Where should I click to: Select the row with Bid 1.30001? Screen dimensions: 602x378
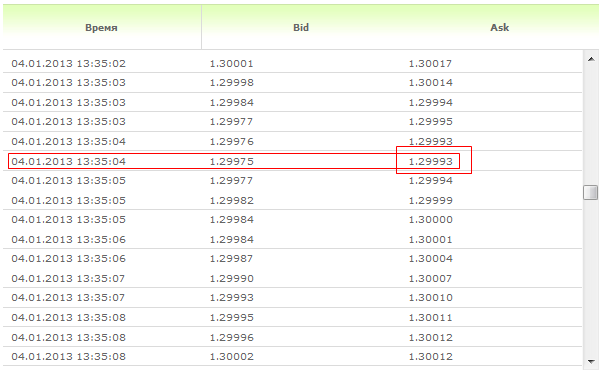tap(293, 63)
